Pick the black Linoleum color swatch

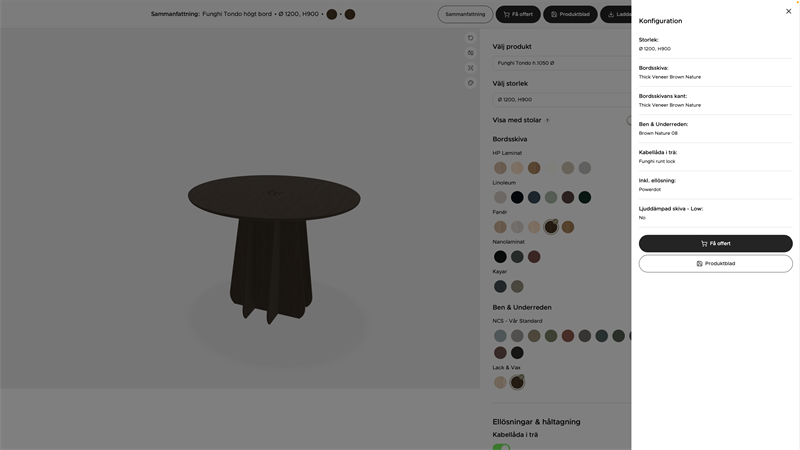(517, 197)
